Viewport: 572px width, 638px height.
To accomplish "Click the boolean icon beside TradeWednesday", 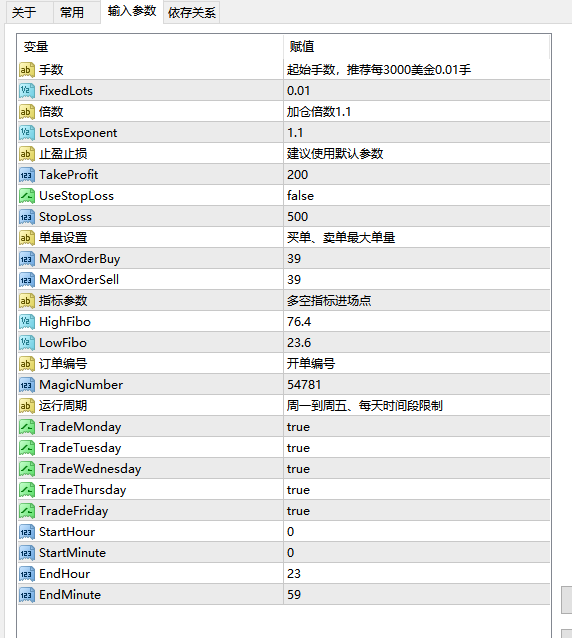I will pyautogui.click(x=26, y=469).
